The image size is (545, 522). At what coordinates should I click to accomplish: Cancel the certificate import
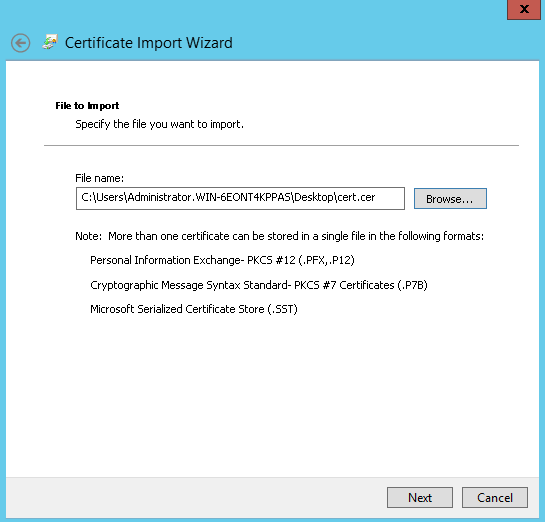[x=495, y=497]
